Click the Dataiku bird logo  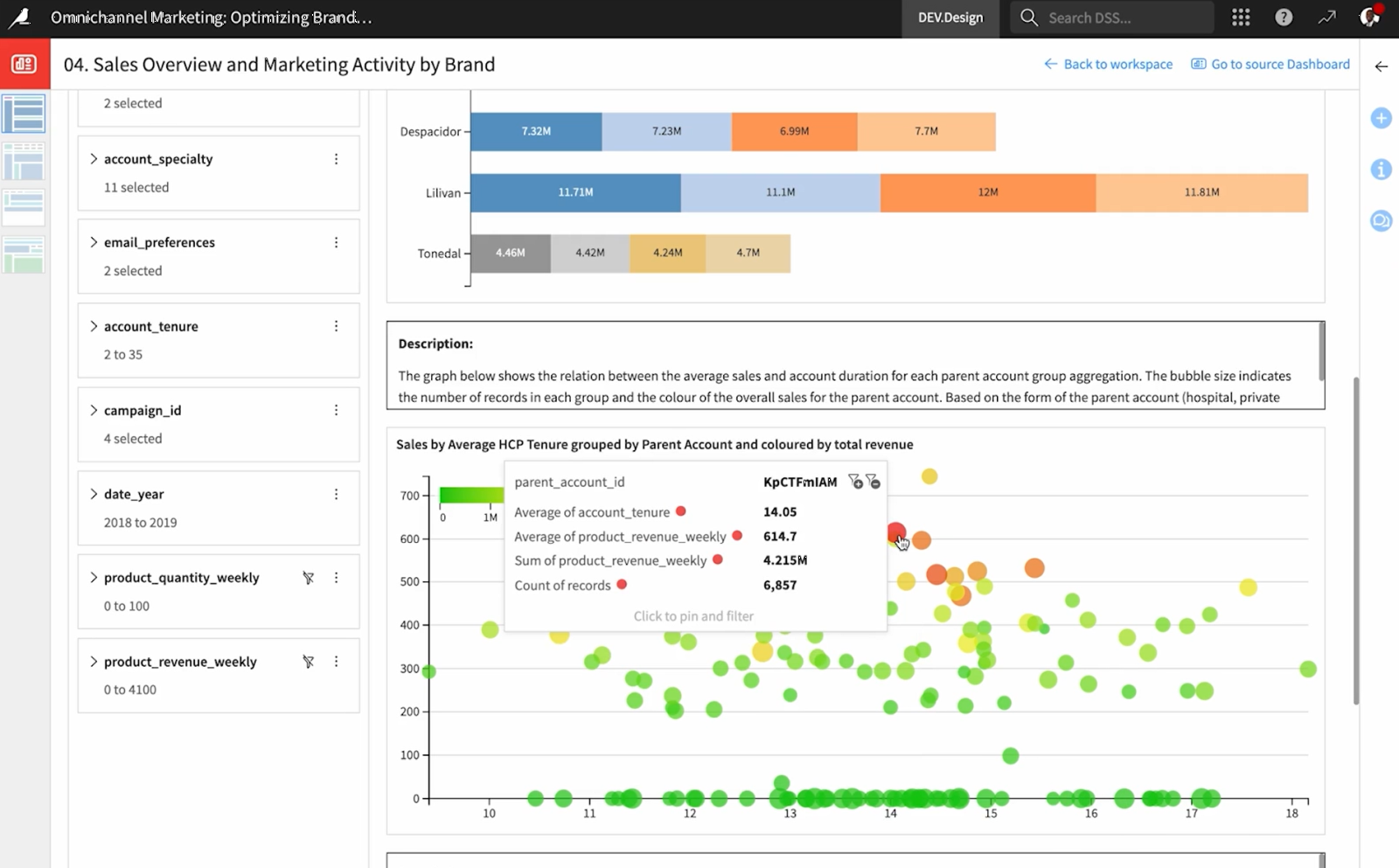[x=19, y=17]
